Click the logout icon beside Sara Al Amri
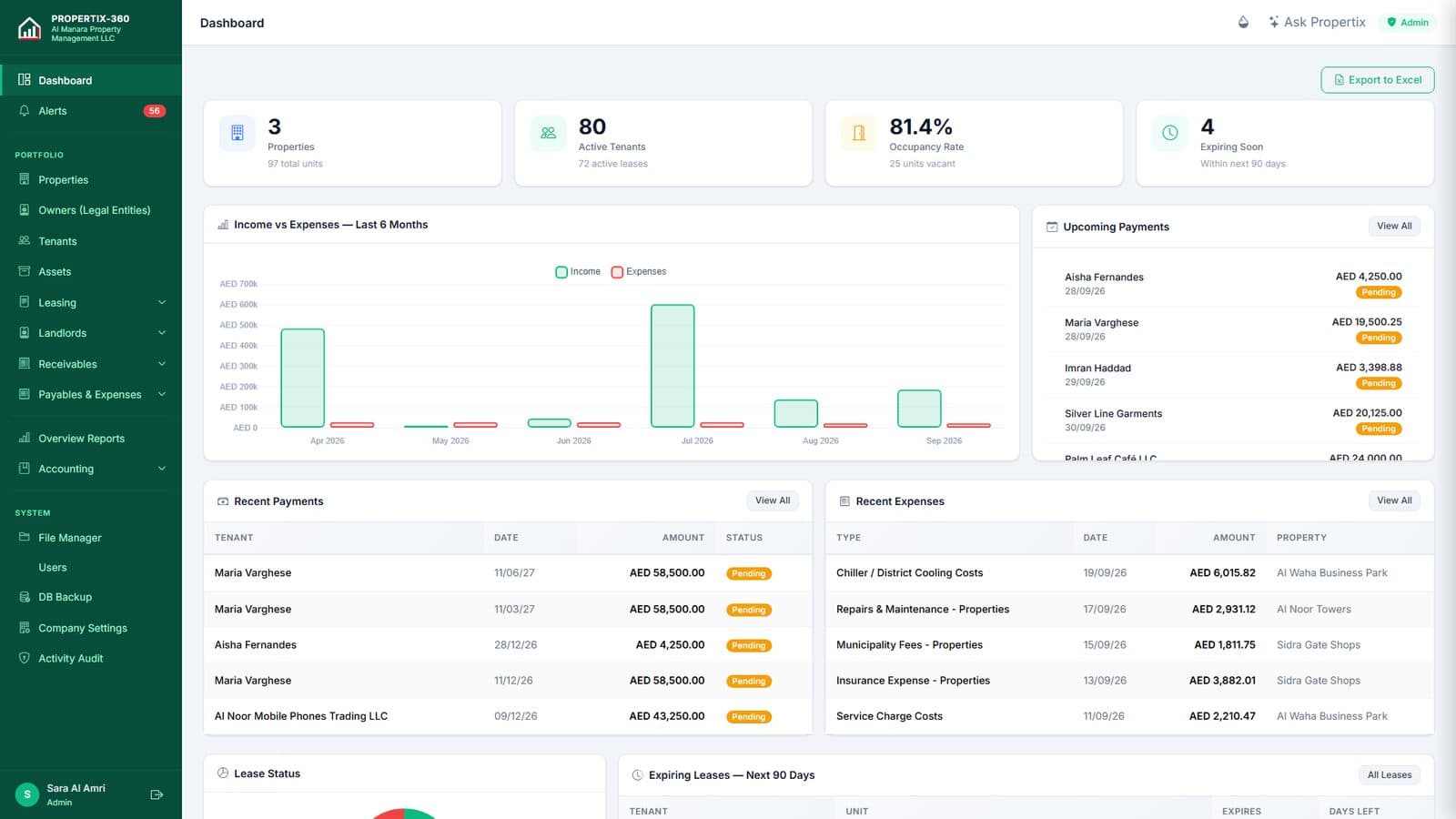The image size is (1456, 819). [157, 794]
